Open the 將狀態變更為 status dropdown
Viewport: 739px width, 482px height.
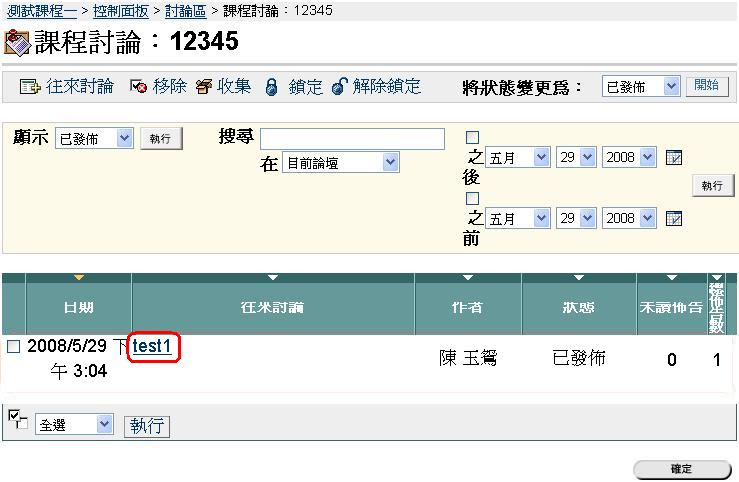click(642, 87)
